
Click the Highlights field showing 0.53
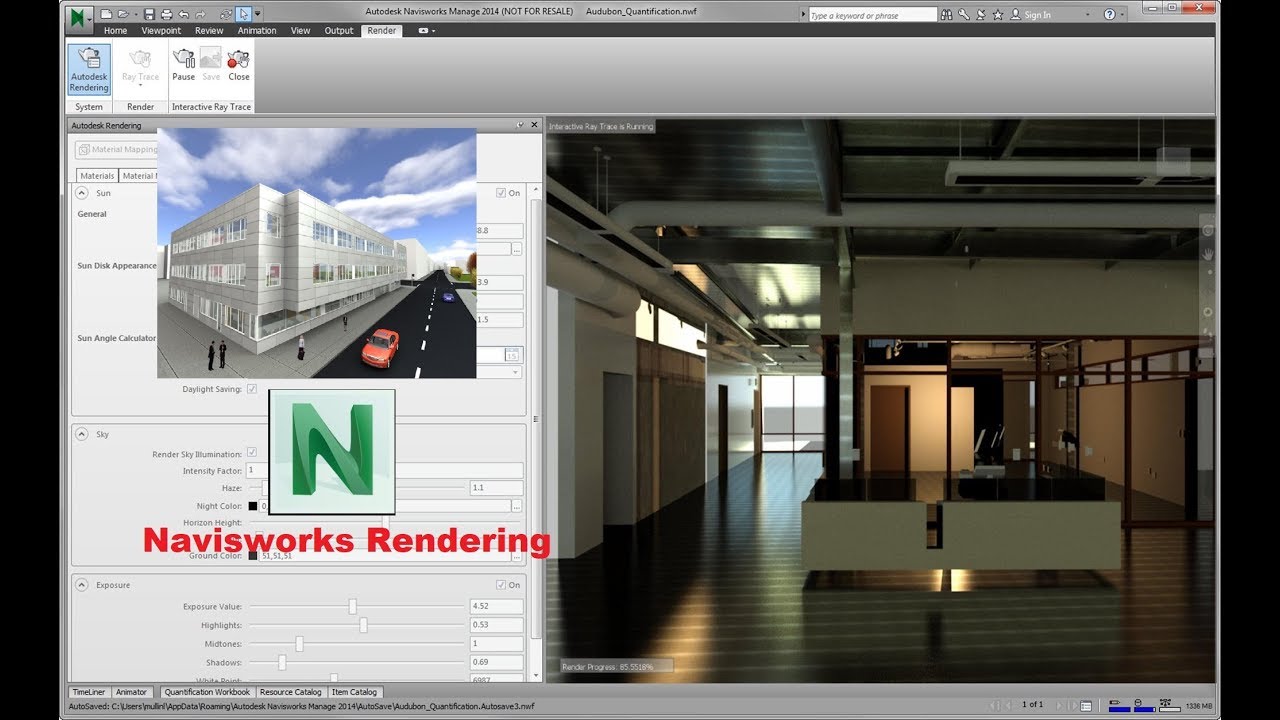(x=496, y=625)
